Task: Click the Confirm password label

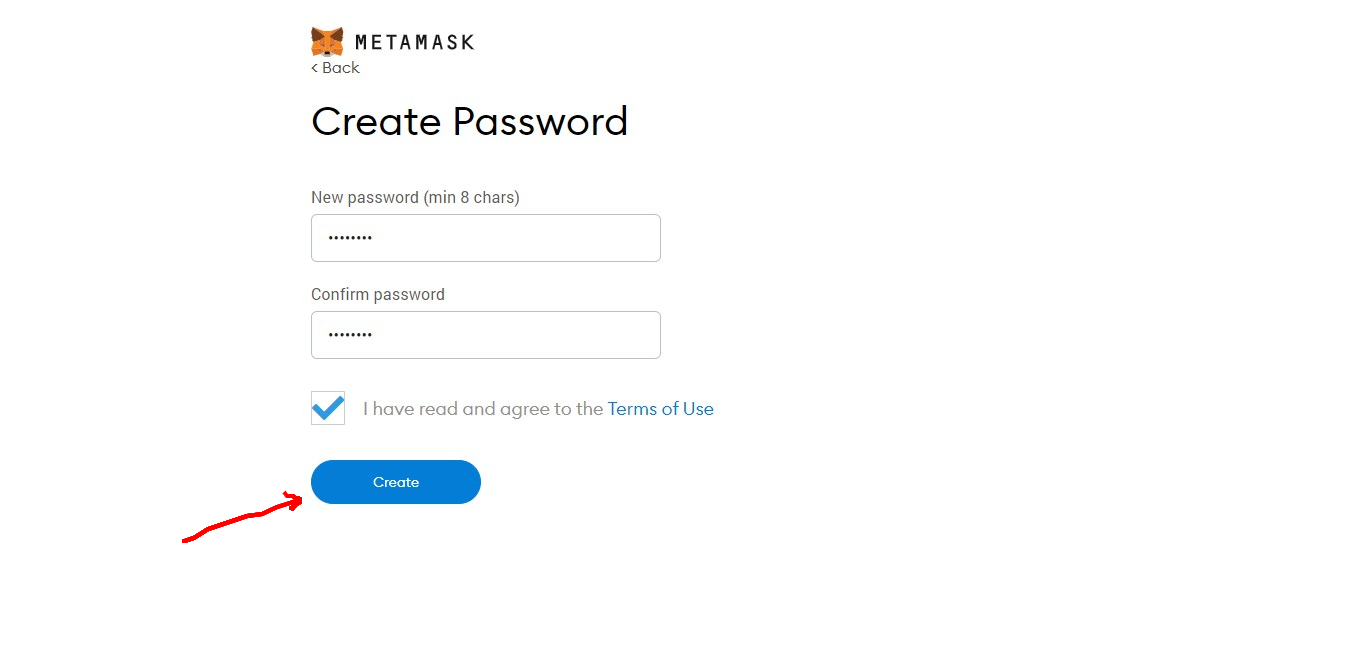Action: [x=378, y=295]
